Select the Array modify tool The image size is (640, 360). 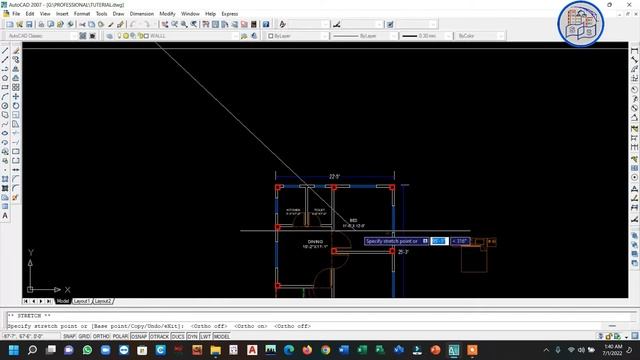point(16,87)
